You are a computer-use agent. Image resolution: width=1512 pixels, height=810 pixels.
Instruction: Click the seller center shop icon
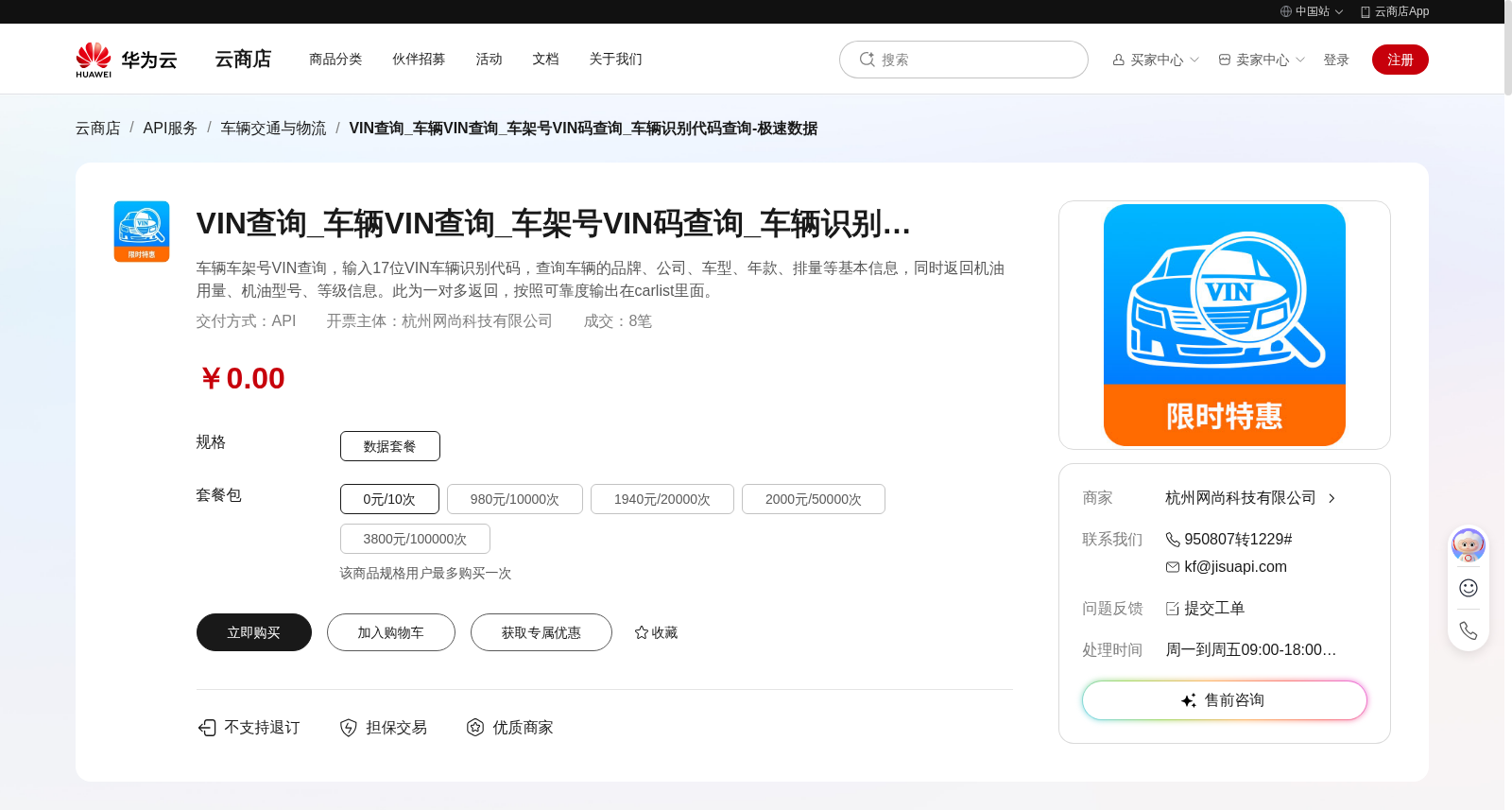1225,60
